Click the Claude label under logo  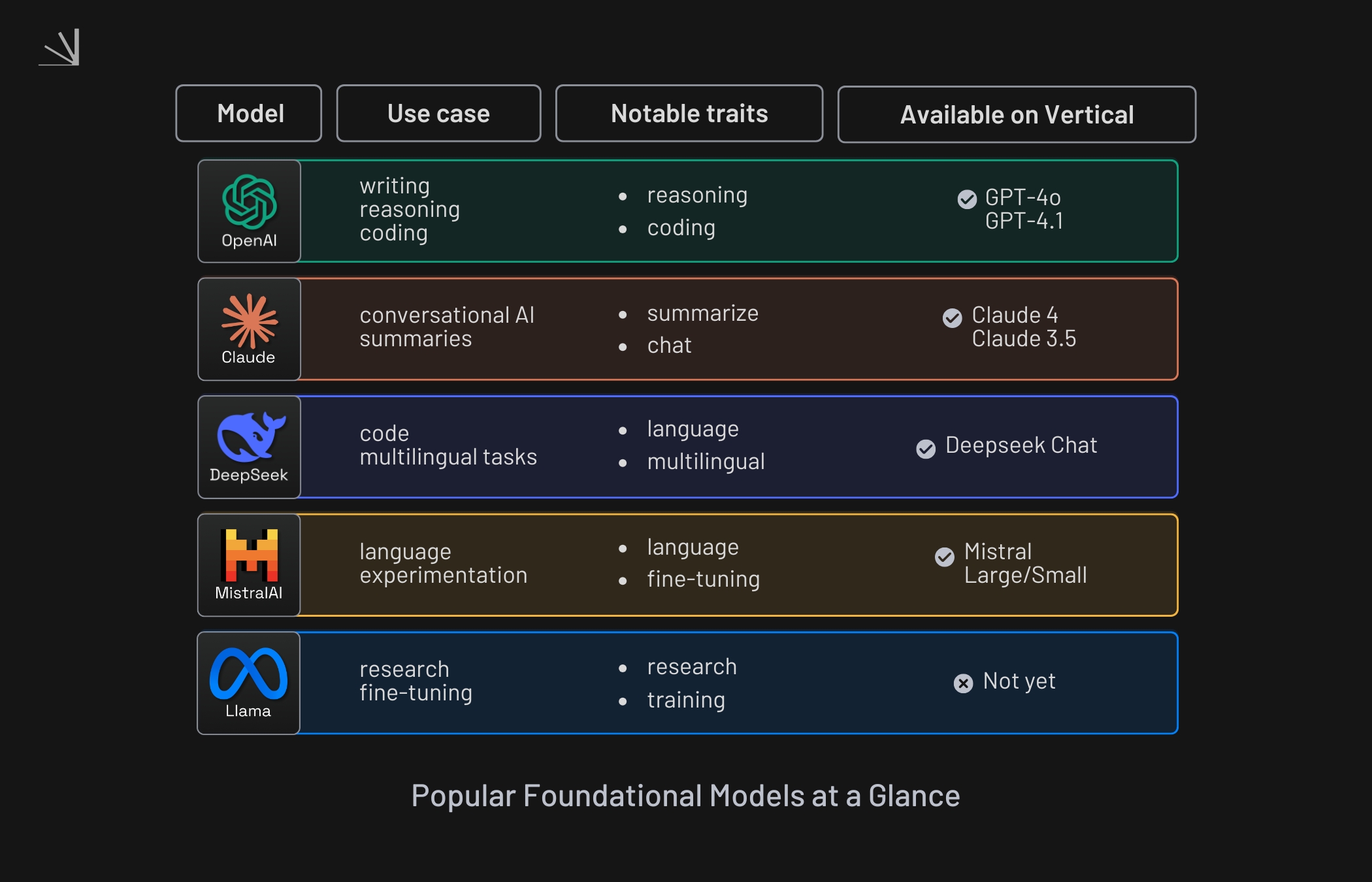point(248,357)
